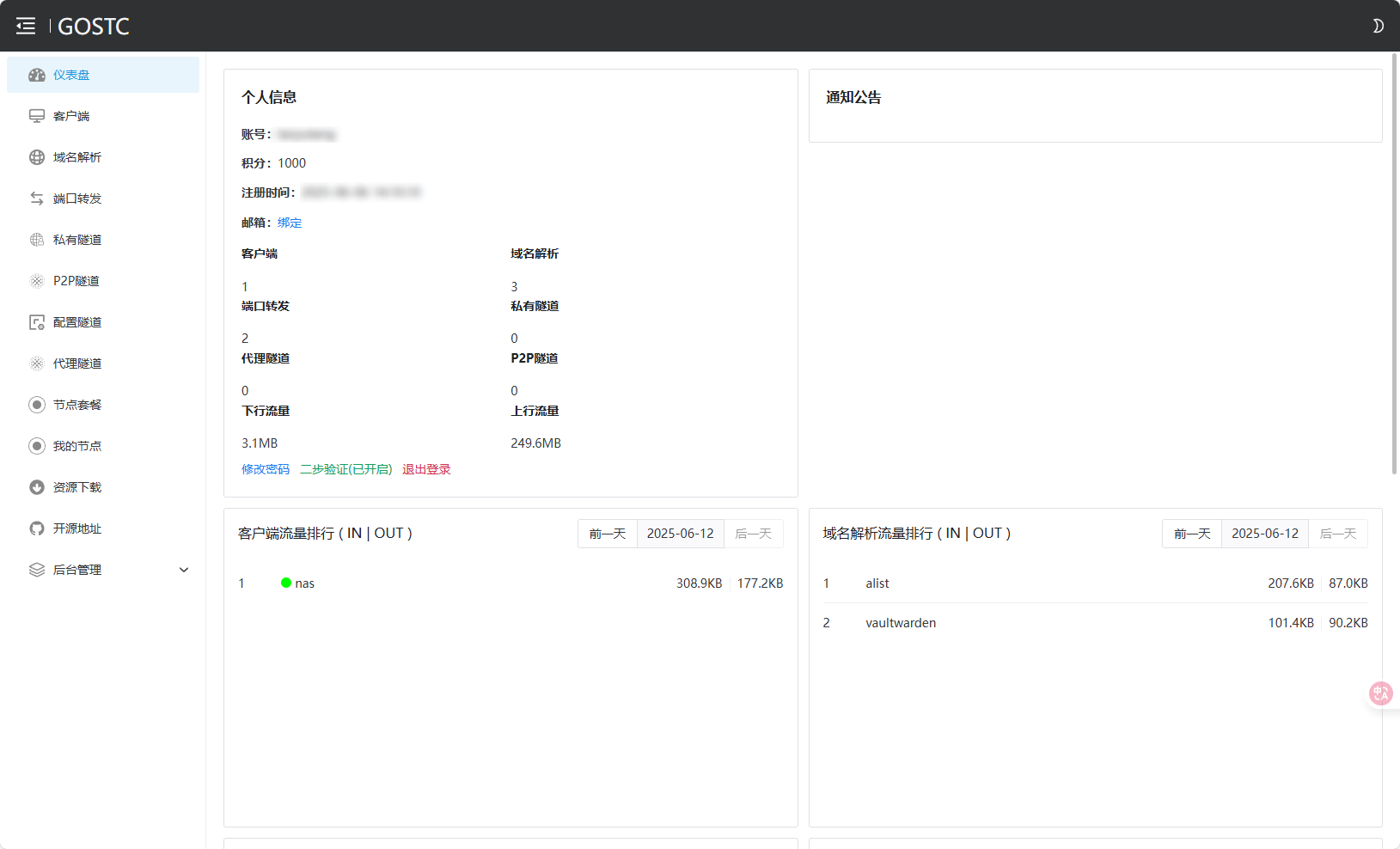Screen dimensions: 1400x849
Task: Click the 我的节点 circle icon
Action: tap(36, 446)
